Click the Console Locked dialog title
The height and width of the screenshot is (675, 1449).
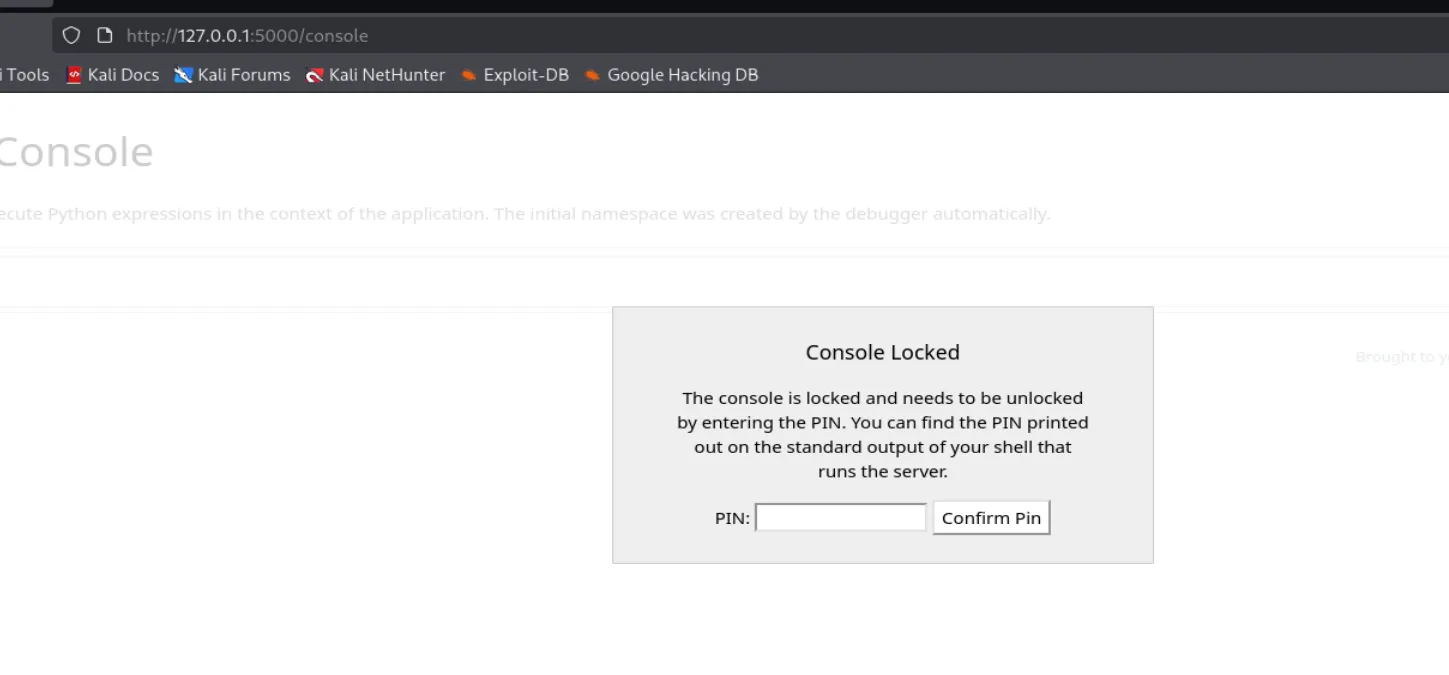point(882,352)
